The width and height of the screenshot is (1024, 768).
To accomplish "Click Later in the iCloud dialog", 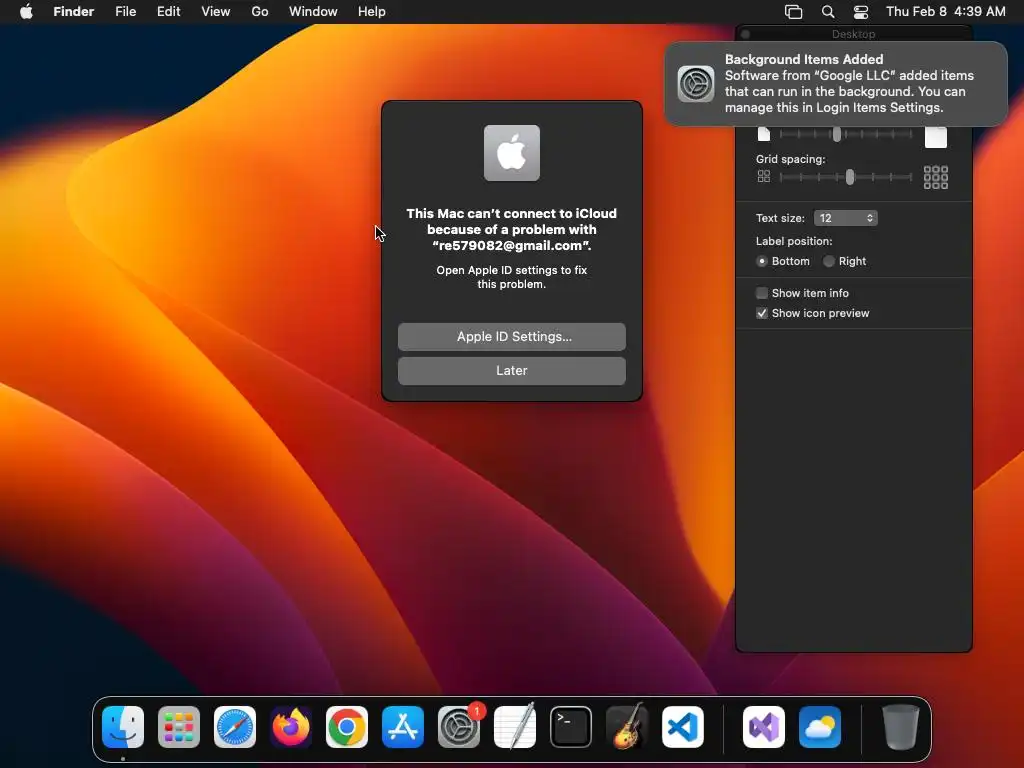I will (x=512, y=371).
